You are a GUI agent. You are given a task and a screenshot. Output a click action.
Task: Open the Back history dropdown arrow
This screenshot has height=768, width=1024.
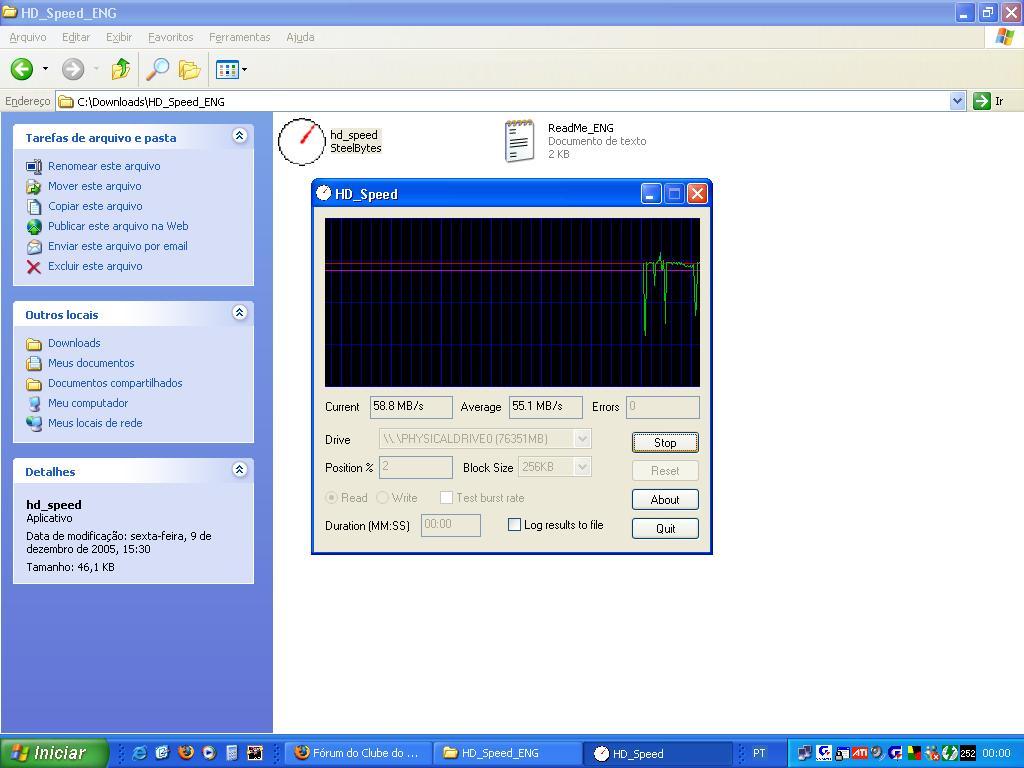tap(45, 69)
